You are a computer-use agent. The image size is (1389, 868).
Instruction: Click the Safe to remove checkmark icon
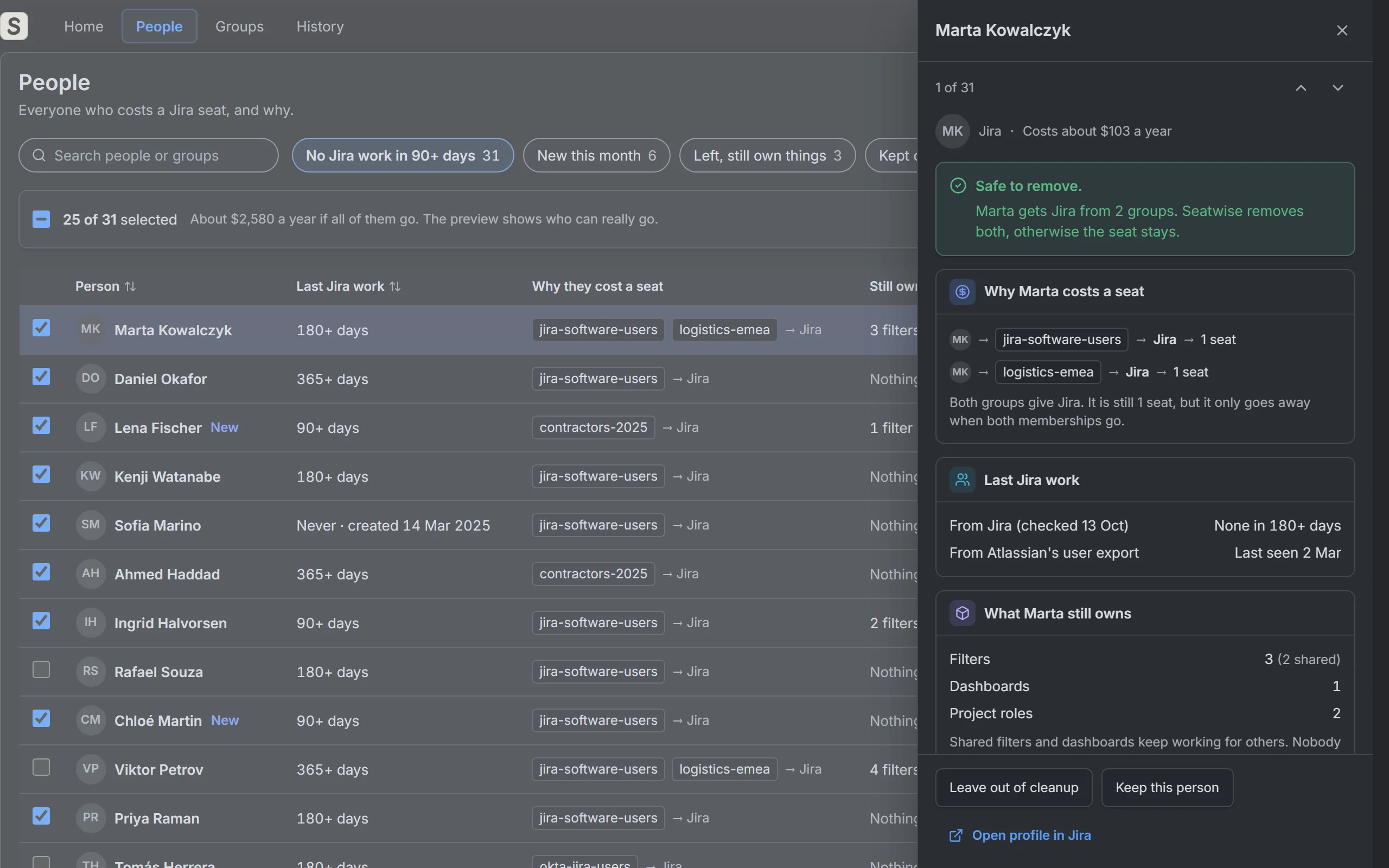click(x=958, y=186)
